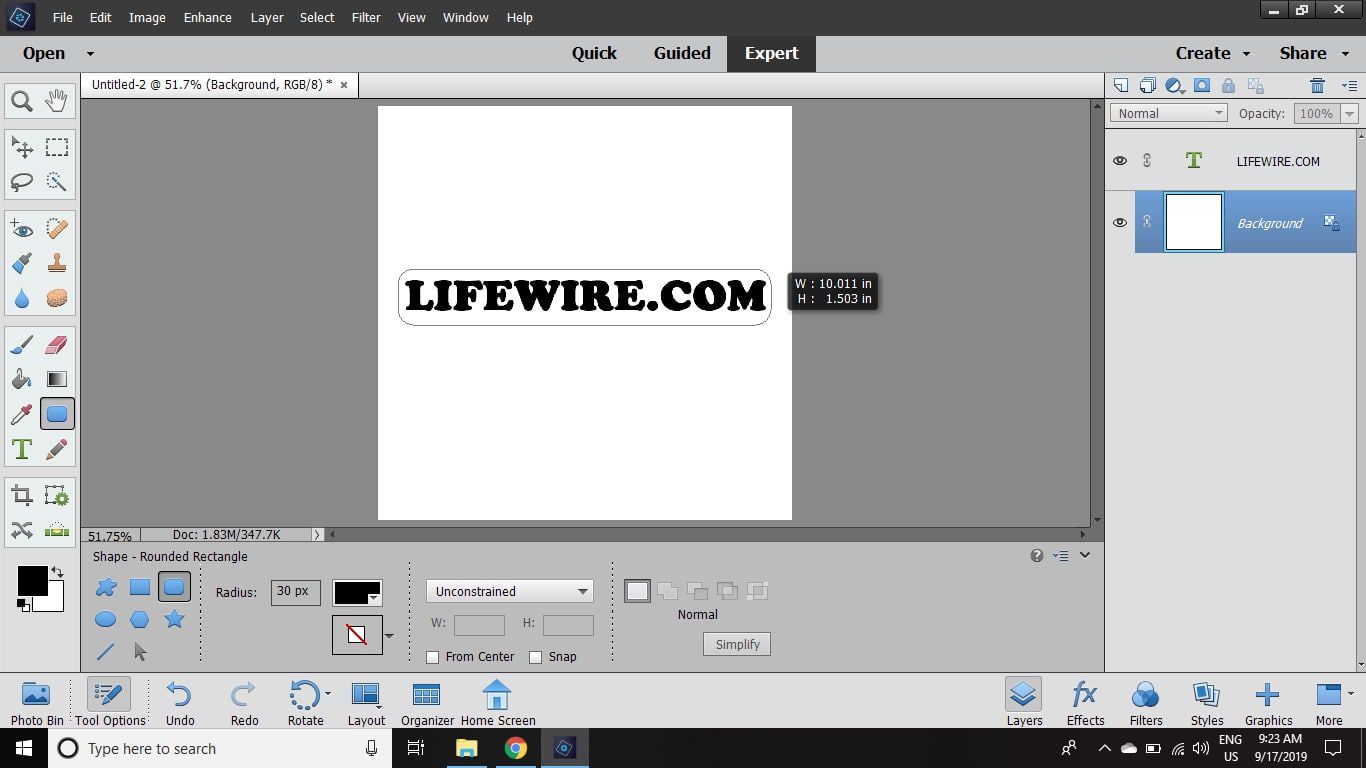Viewport: 1366px width, 768px height.
Task: Select the Move tool
Action: 22,148
